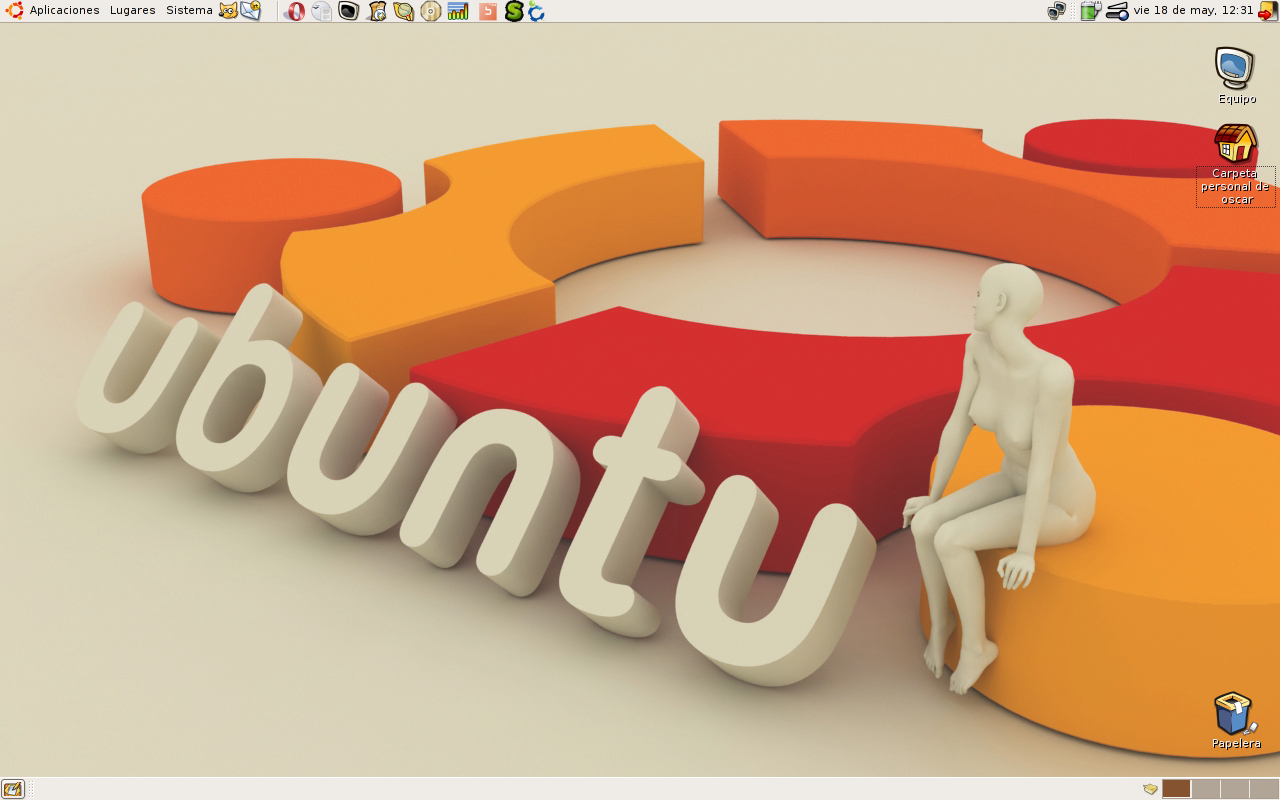Viewport: 1280px width, 800px height.
Task: Click the blue circular-arrows update icon
Action: point(536,12)
